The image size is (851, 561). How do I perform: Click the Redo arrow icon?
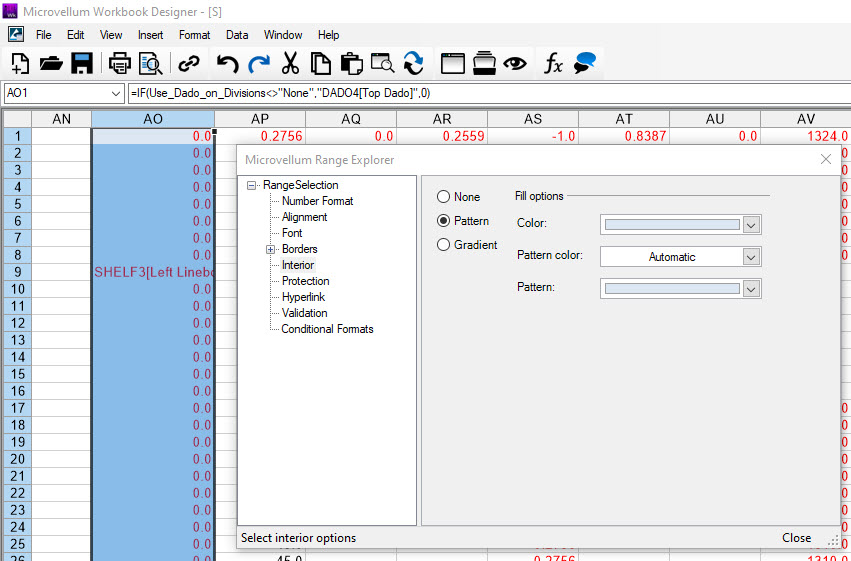(259, 63)
